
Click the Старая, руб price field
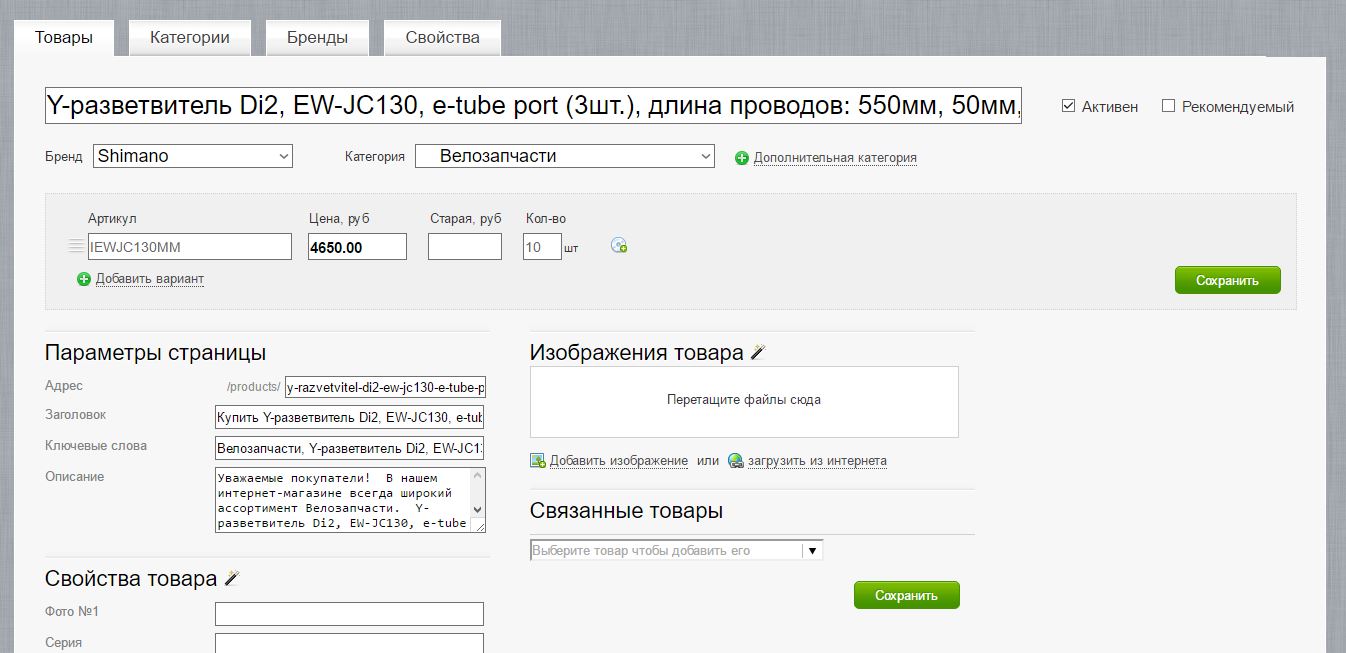[x=465, y=246]
